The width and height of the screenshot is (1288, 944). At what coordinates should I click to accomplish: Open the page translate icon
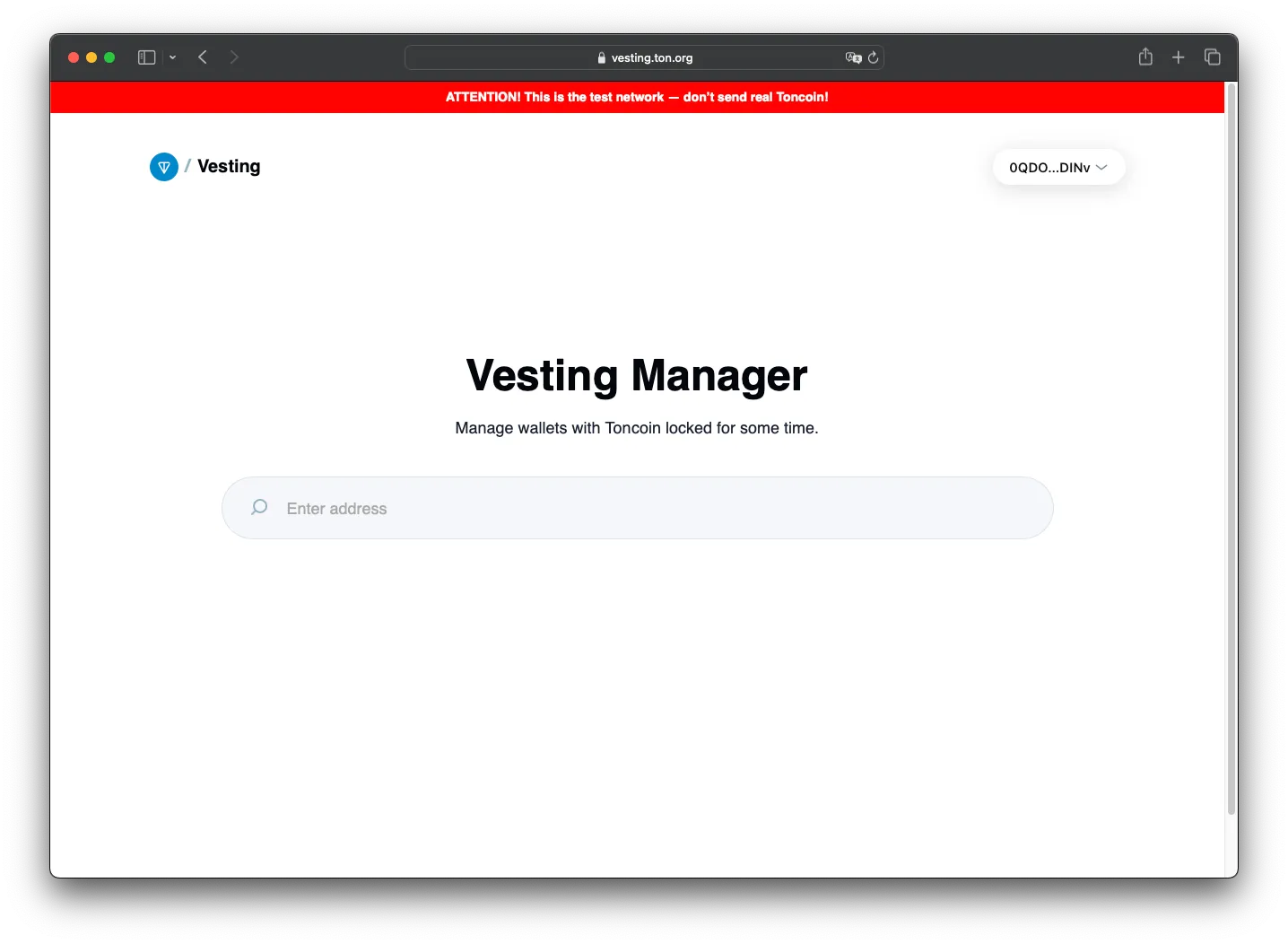coord(854,57)
